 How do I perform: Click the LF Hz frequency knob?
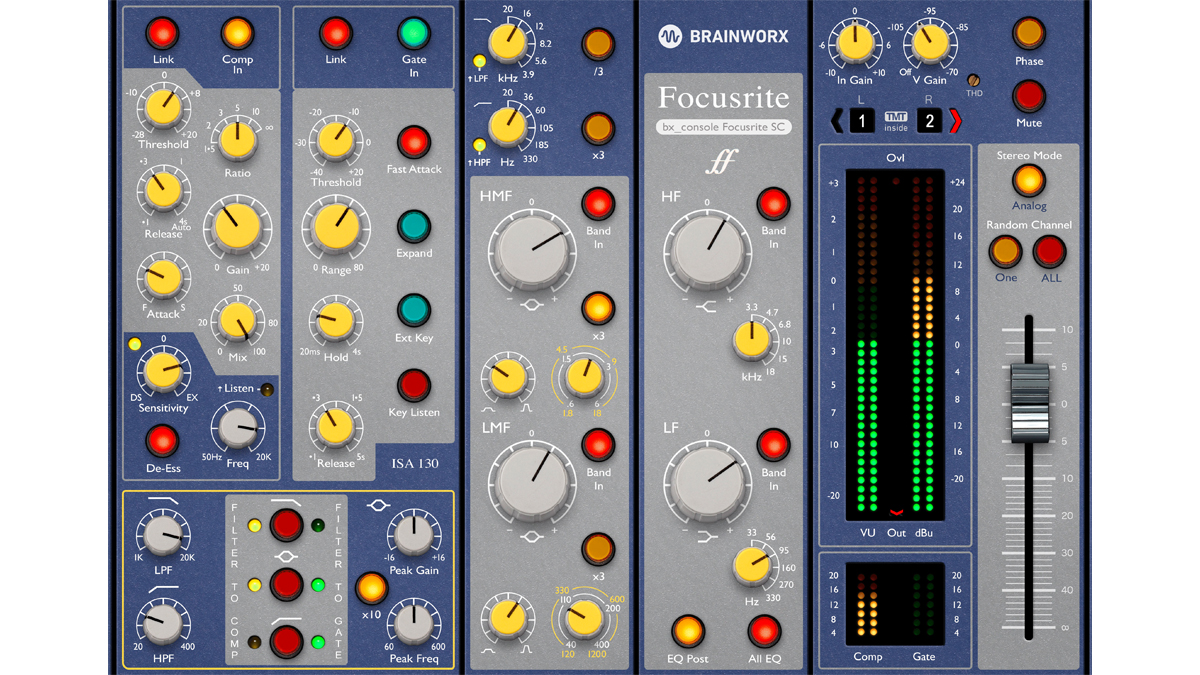[751, 566]
